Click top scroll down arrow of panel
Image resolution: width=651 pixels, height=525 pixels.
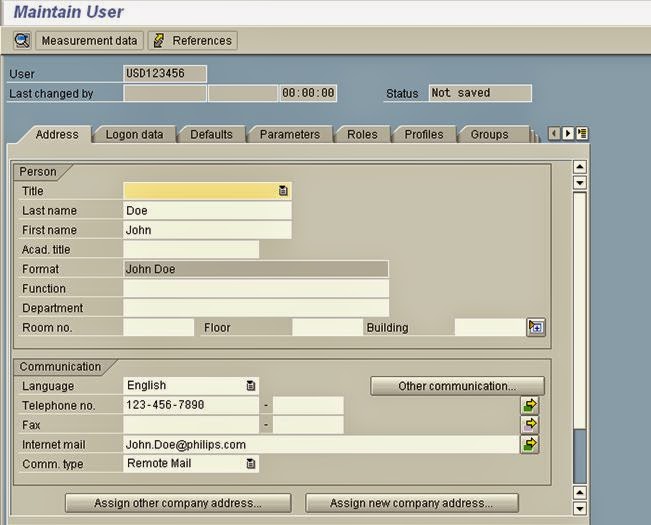[x=580, y=182]
